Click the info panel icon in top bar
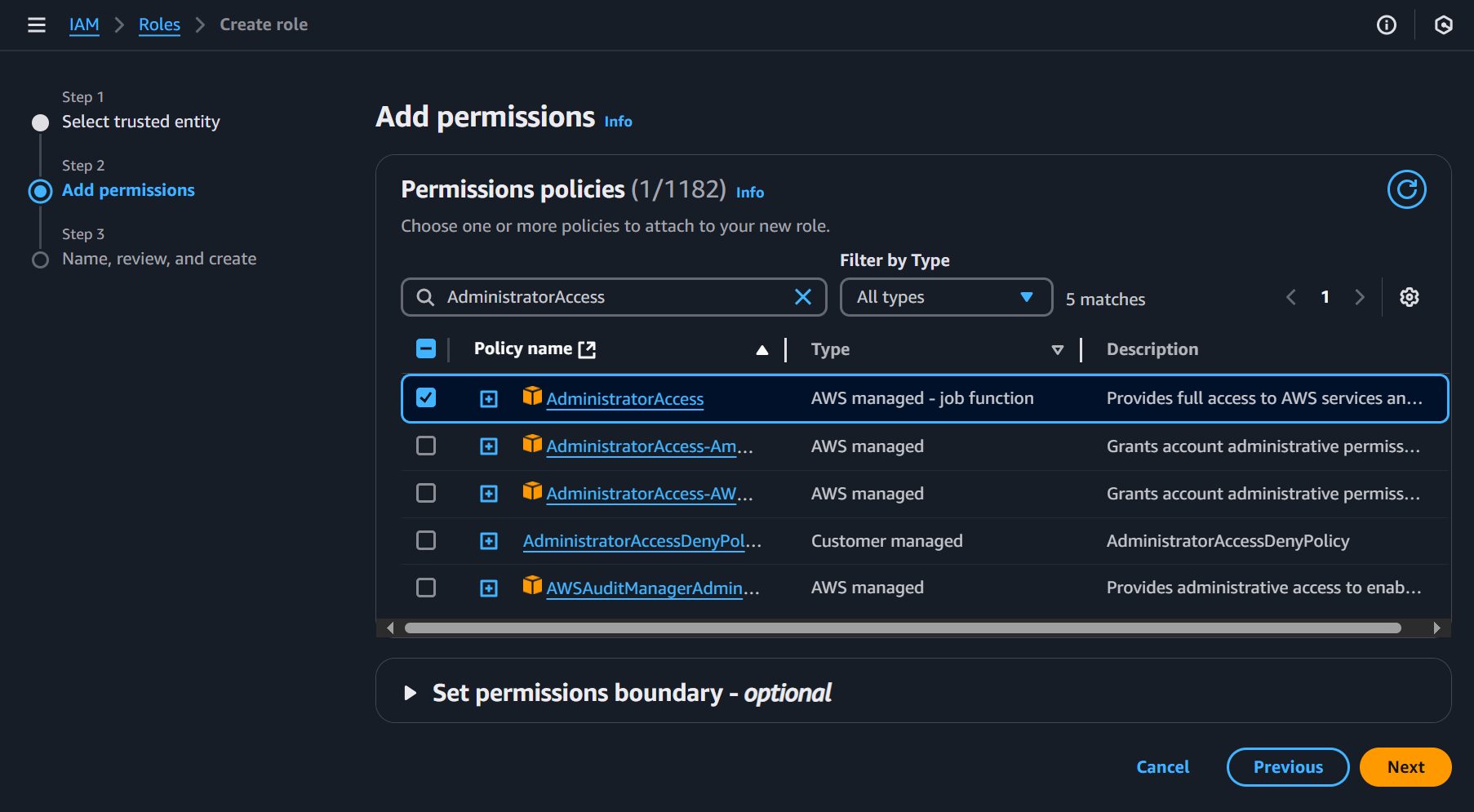1474x812 pixels. pyautogui.click(x=1386, y=25)
